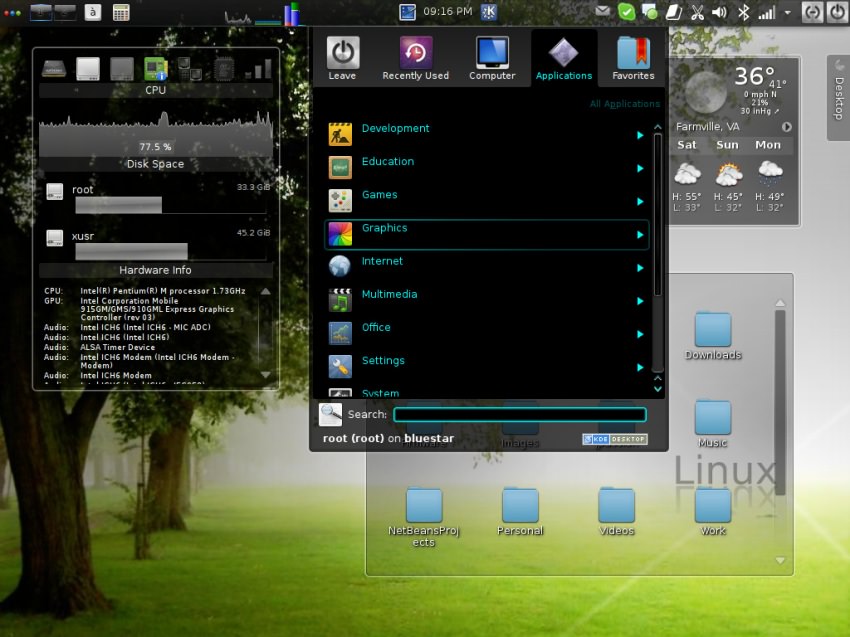Open the Favorites tab
Image resolution: width=850 pixels, height=637 pixels.
point(633,54)
